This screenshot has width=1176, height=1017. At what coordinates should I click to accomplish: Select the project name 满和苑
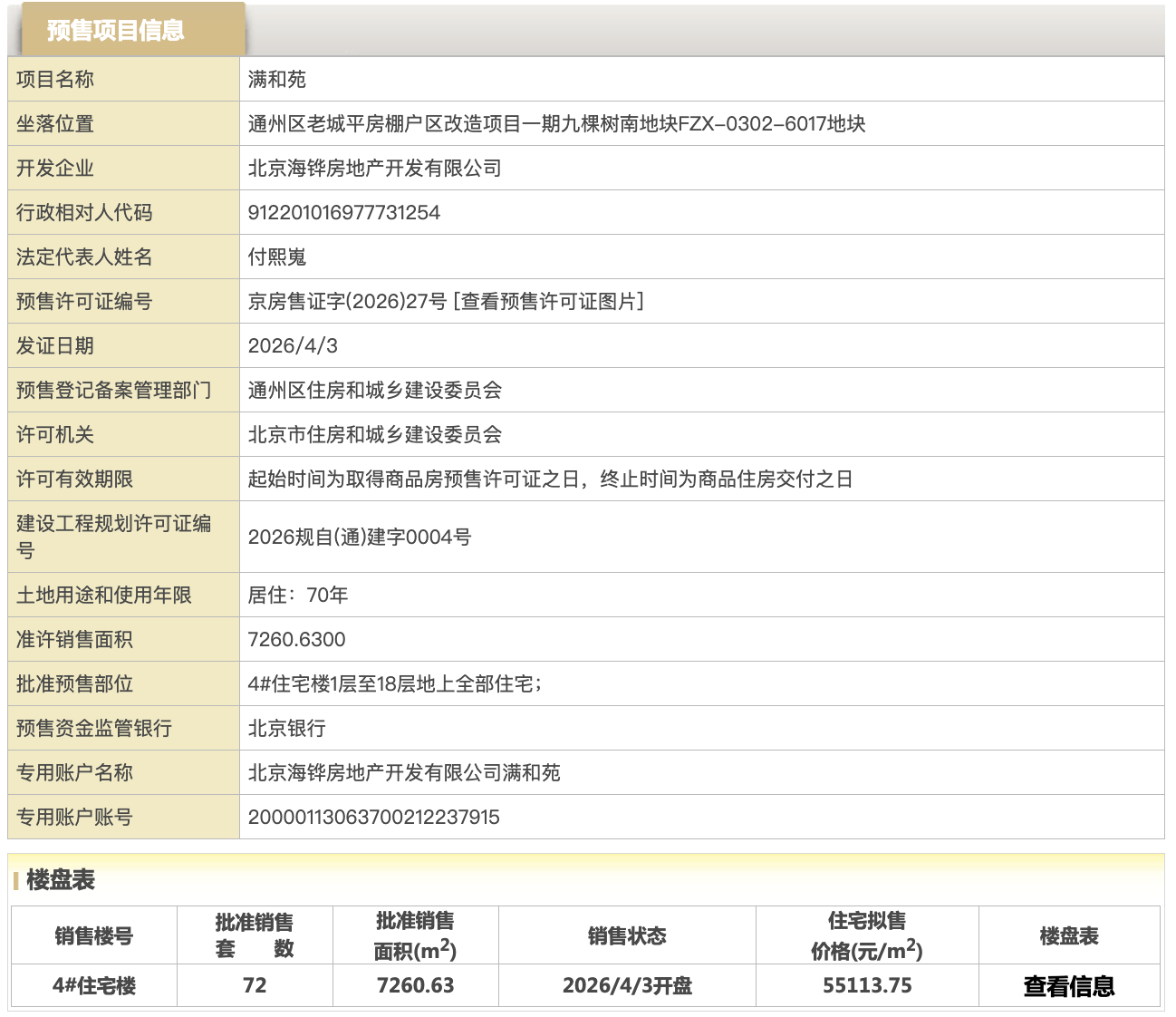coord(275,79)
